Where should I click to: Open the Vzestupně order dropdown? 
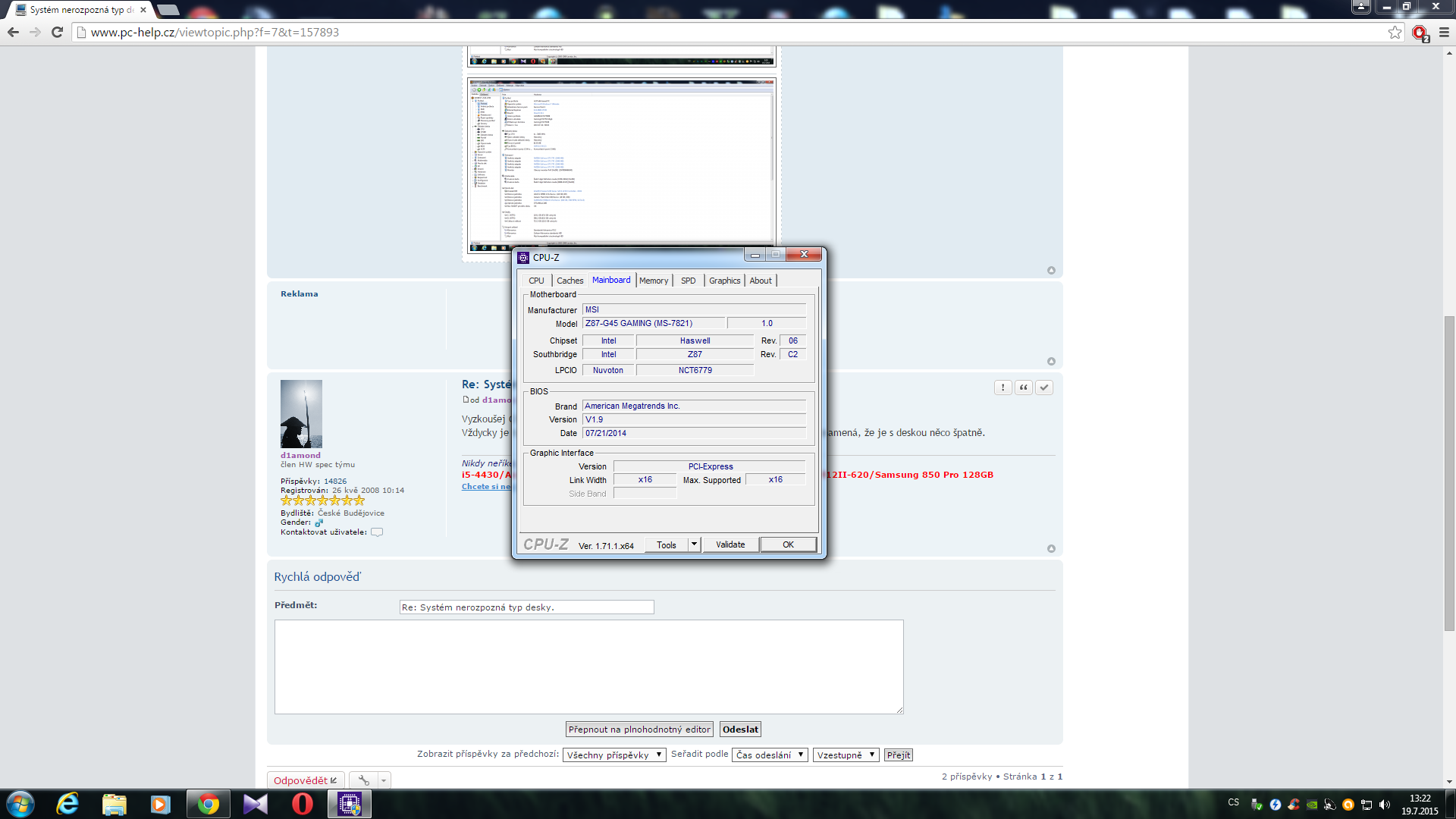[x=846, y=755]
